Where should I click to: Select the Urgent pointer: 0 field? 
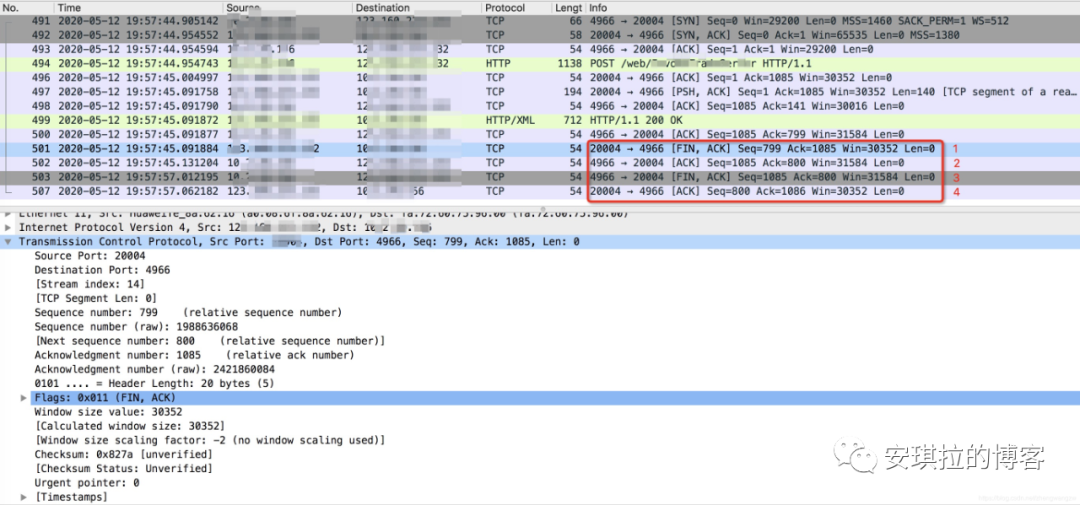tap(87, 483)
